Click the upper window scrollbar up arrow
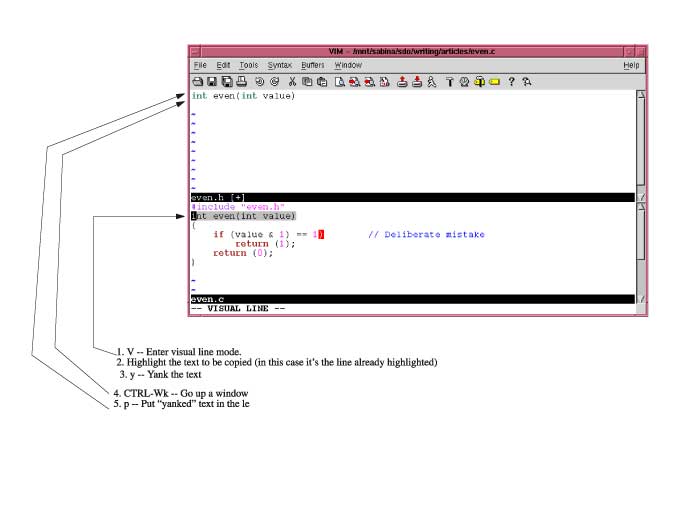The width and height of the screenshot is (679, 525). pos(641,96)
